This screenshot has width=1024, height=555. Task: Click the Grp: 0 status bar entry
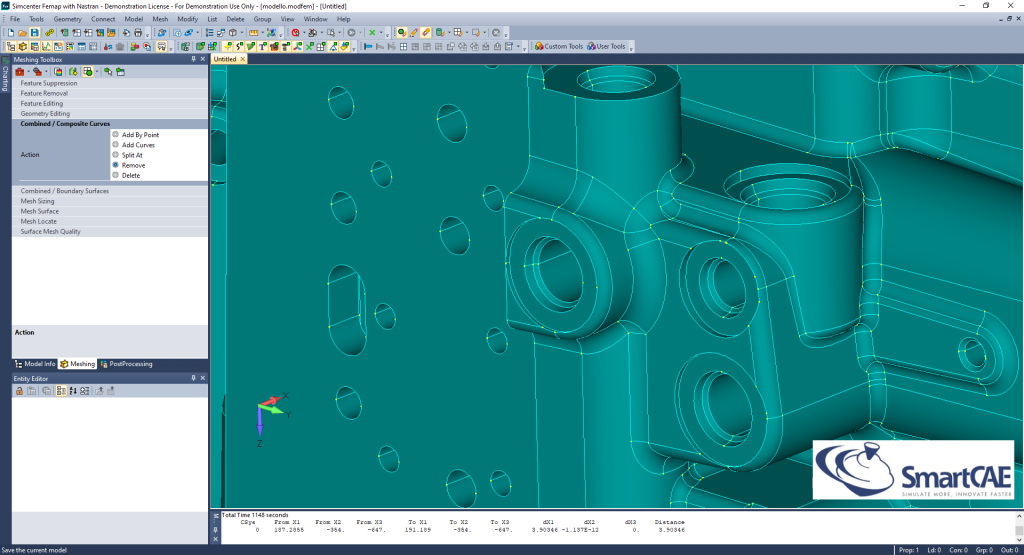click(x=983, y=550)
